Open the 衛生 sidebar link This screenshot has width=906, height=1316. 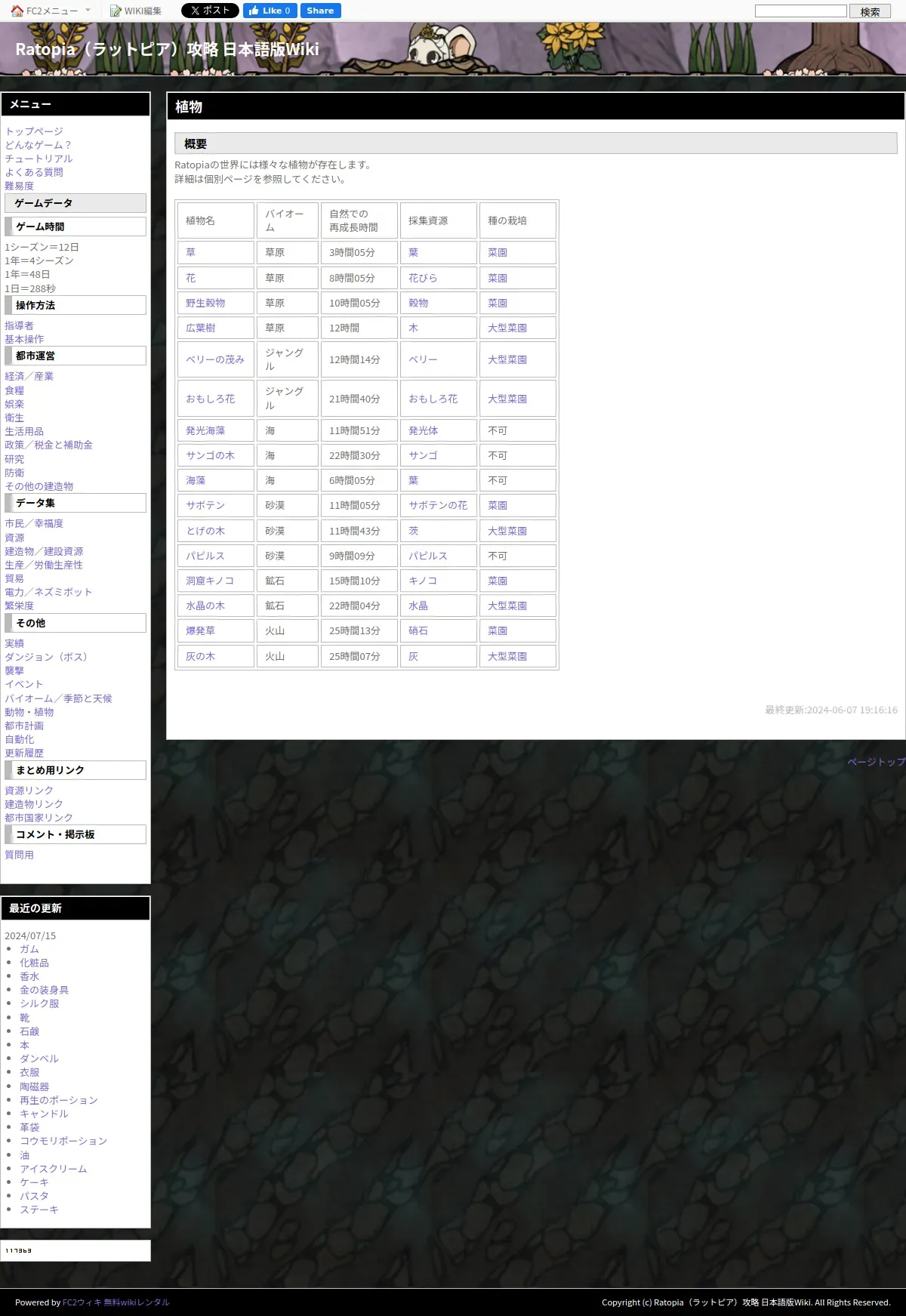(x=14, y=418)
